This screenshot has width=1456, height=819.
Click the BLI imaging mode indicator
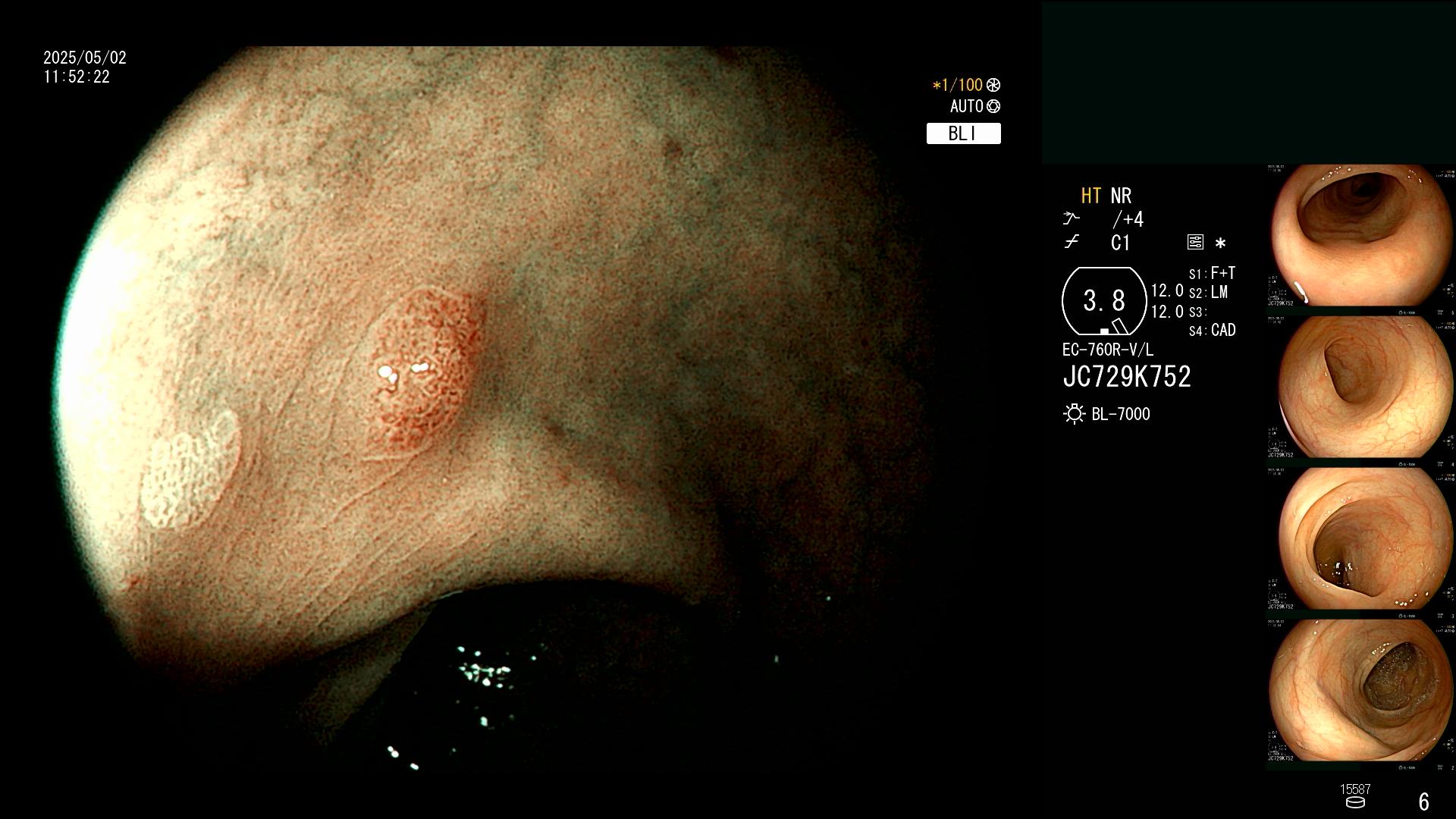tap(963, 133)
